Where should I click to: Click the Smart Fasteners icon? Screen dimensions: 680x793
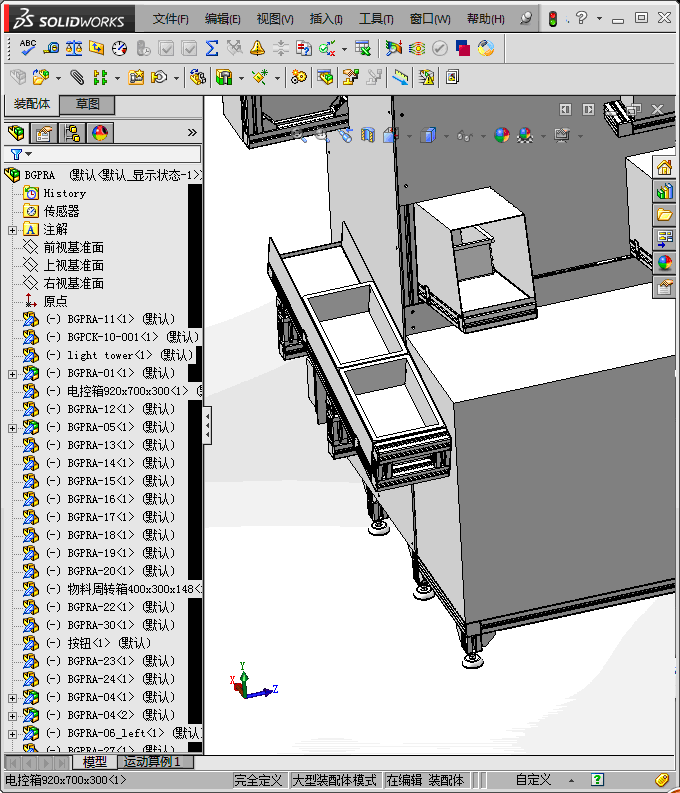tap(135, 77)
